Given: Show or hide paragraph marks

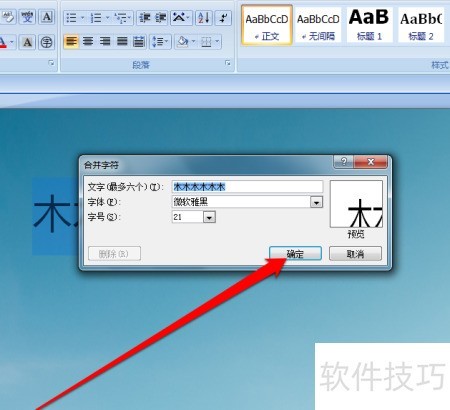Looking at the screenshot, I should pos(223,17).
